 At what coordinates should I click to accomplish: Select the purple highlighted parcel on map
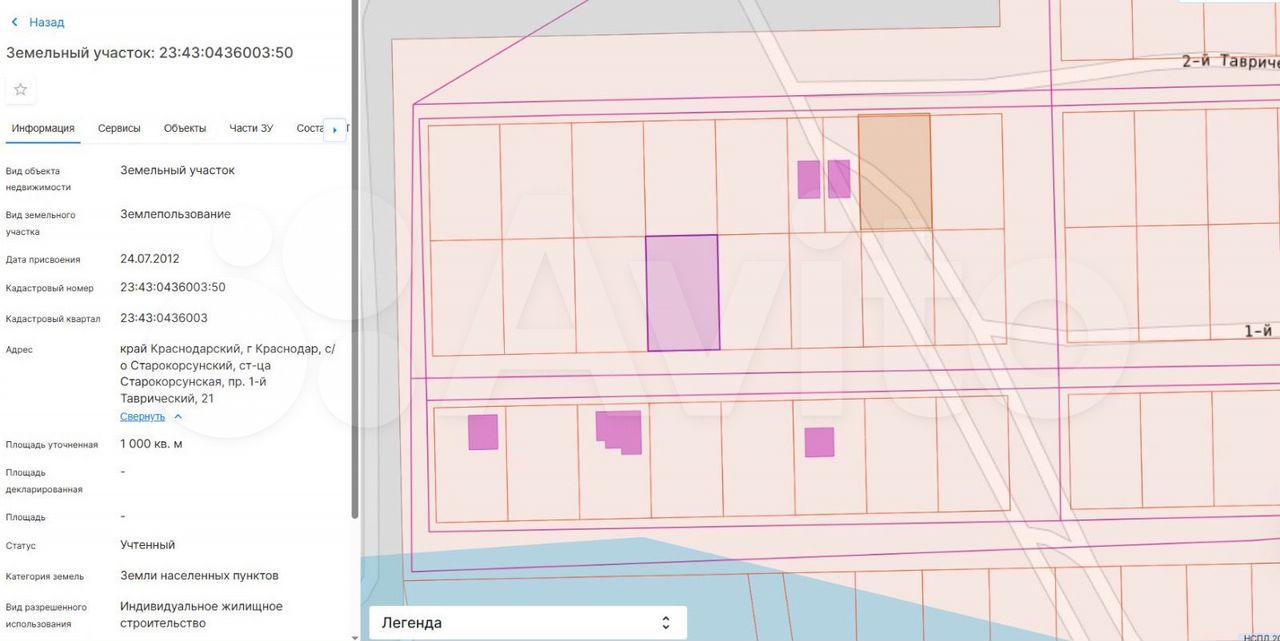click(682, 293)
